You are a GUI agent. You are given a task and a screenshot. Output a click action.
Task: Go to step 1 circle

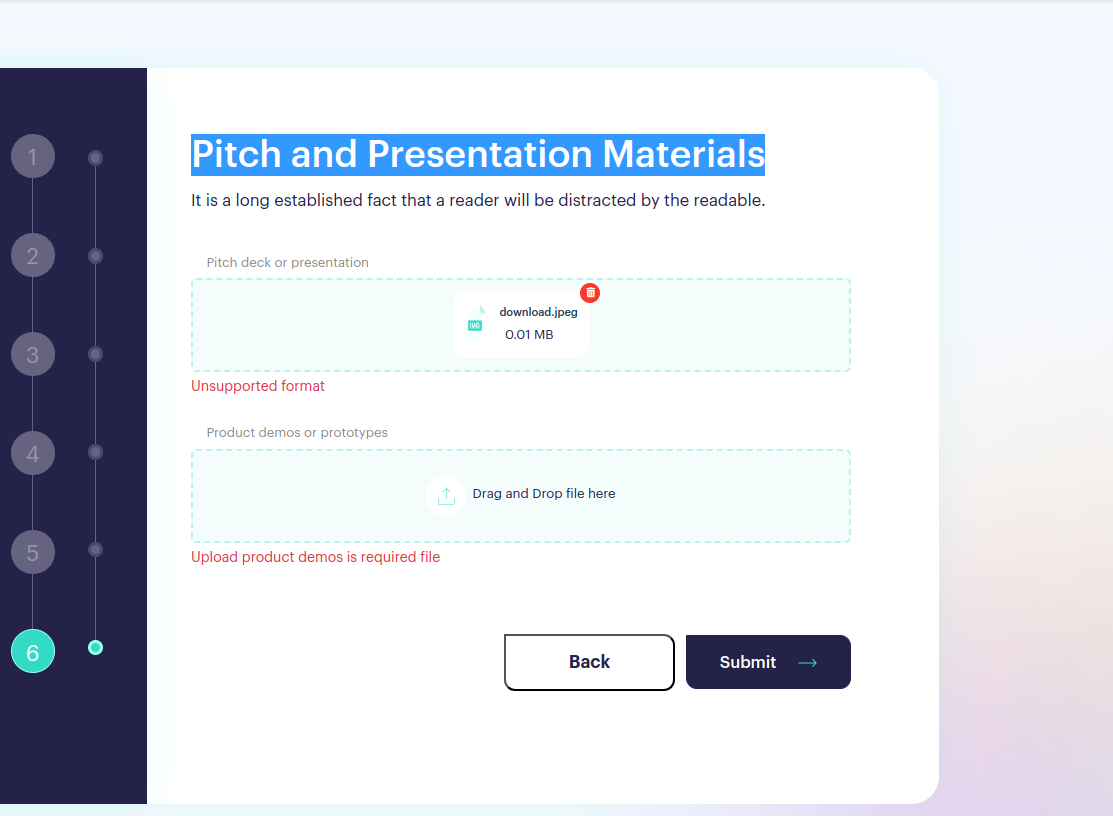coord(33,156)
